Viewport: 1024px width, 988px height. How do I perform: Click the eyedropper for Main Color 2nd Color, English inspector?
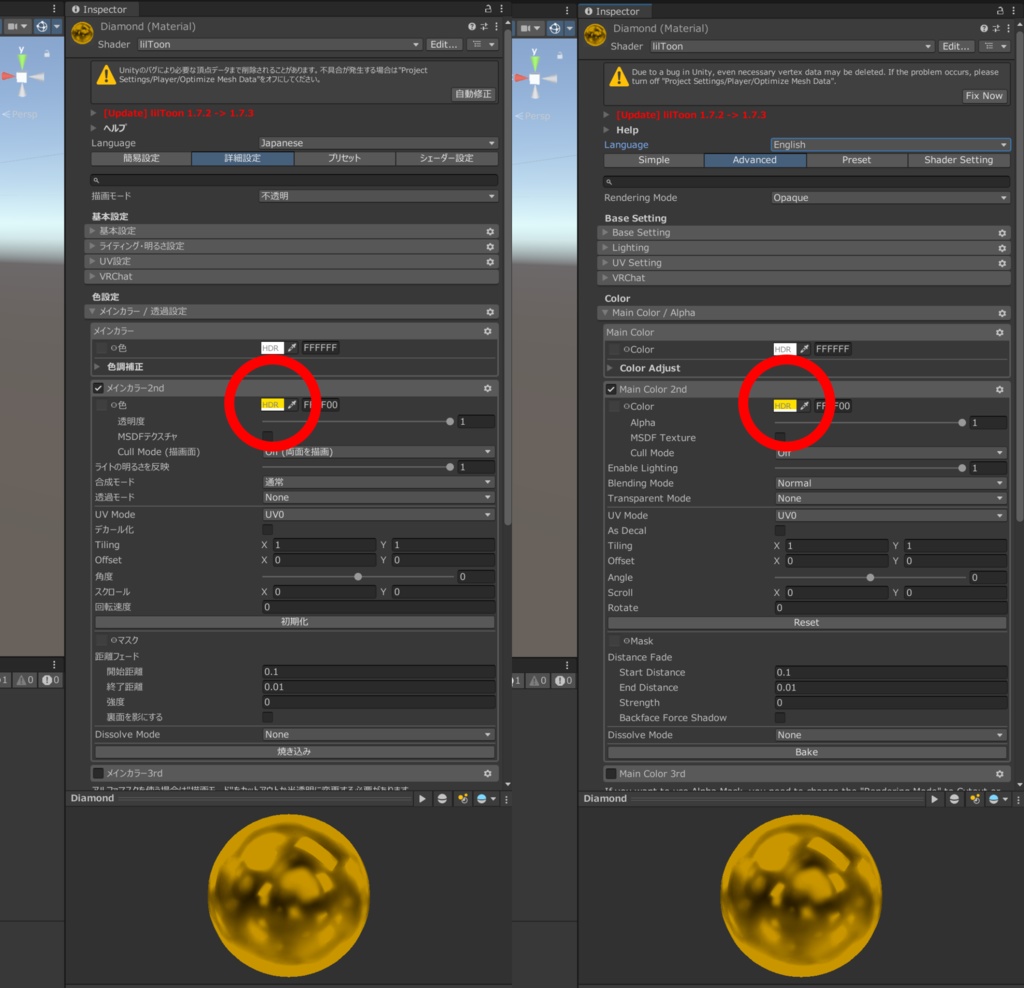click(x=805, y=406)
